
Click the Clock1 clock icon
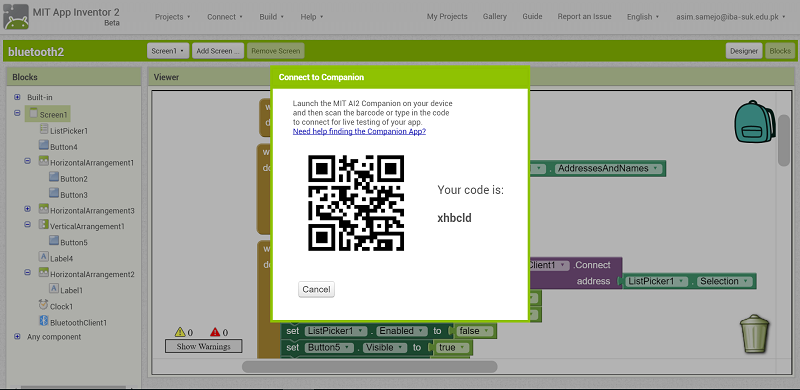tap(44, 305)
